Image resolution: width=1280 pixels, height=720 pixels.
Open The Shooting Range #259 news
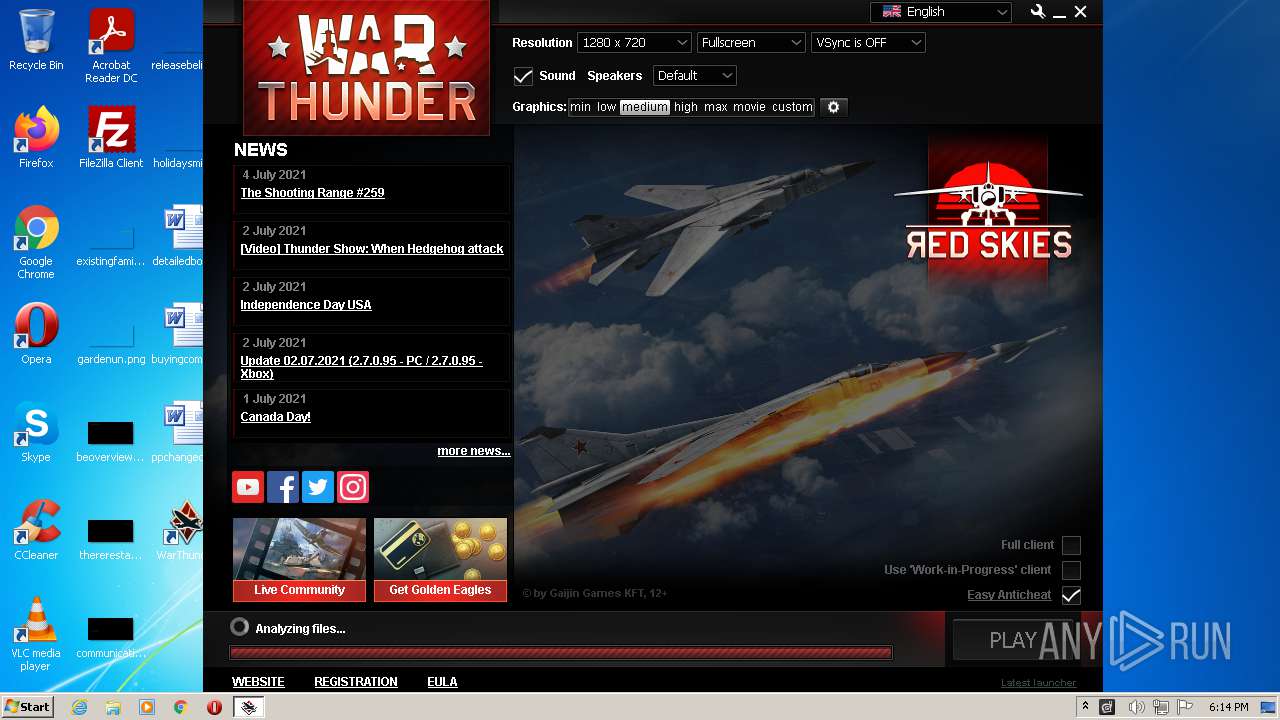pyautogui.click(x=312, y=193)
